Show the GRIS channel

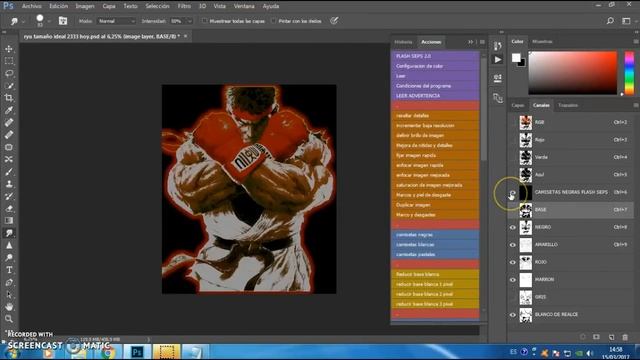[513, 297]
